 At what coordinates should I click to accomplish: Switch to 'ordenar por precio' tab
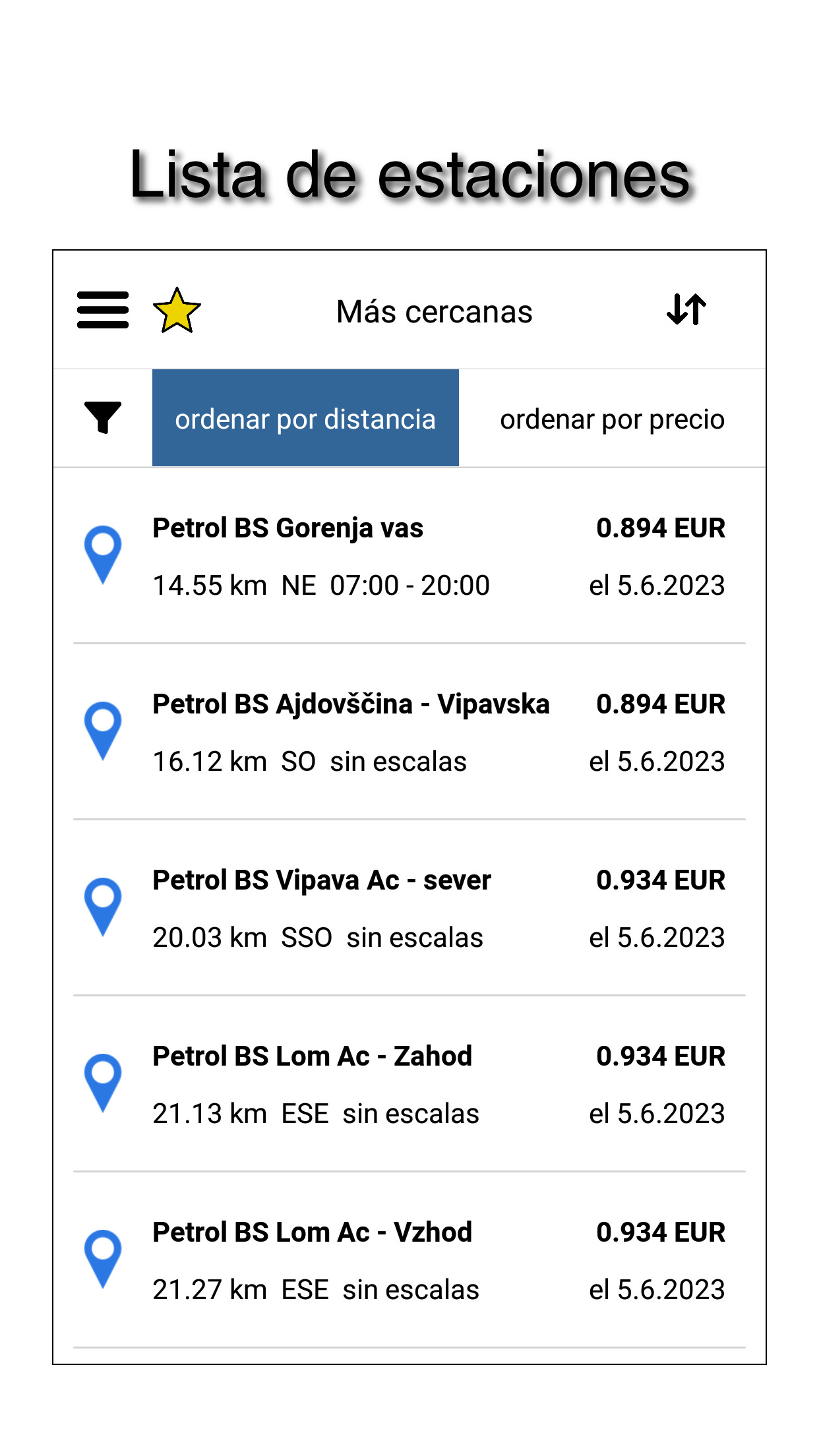[612, 419]
